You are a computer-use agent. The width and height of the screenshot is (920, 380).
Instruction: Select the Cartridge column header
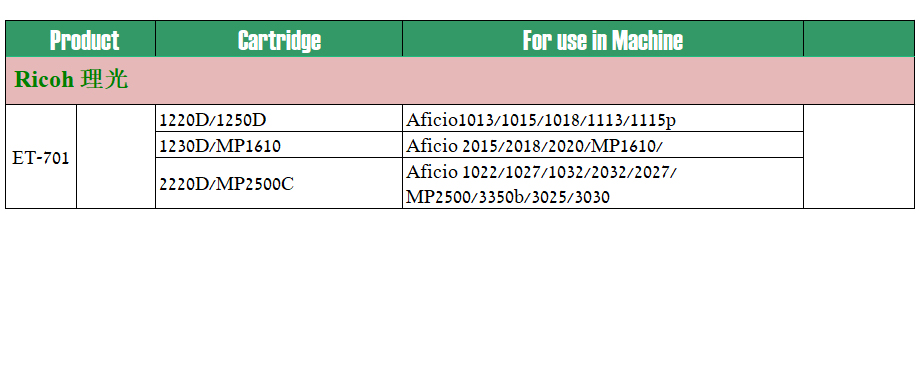(x=279, y=39)
